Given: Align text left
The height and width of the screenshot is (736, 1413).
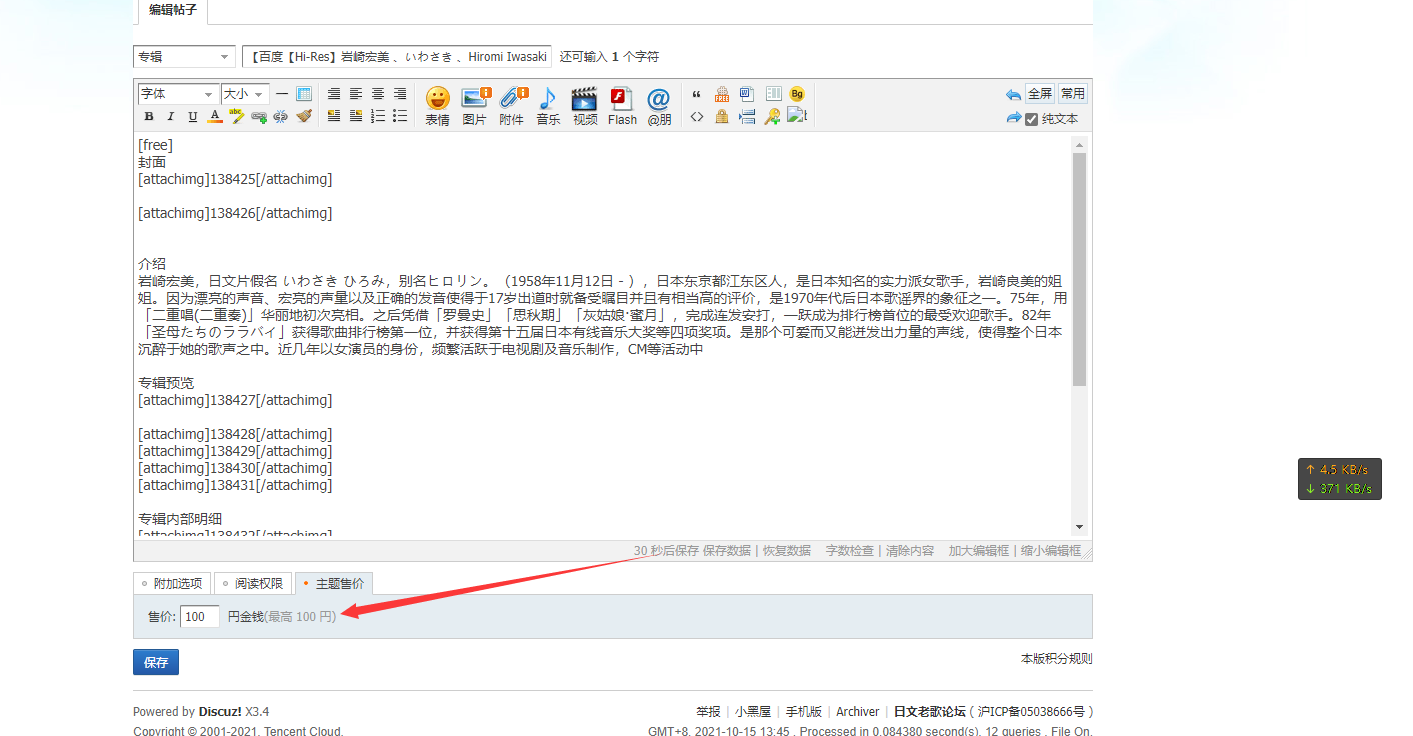Looking at the screenshot, I should pyautogui.click(x=356, y=94).
